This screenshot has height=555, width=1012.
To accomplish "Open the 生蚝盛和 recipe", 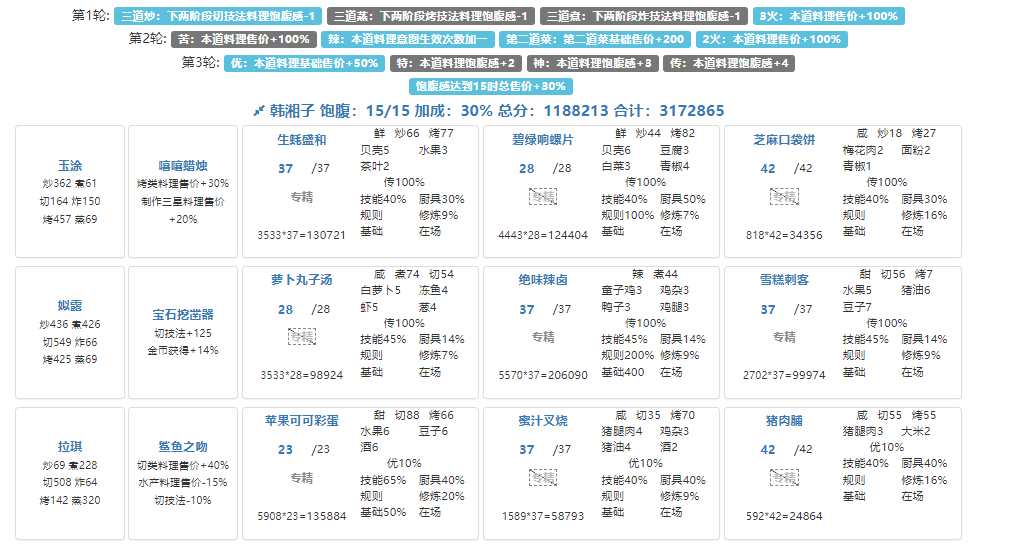I will pyautogui.click(x=302, y=140).
